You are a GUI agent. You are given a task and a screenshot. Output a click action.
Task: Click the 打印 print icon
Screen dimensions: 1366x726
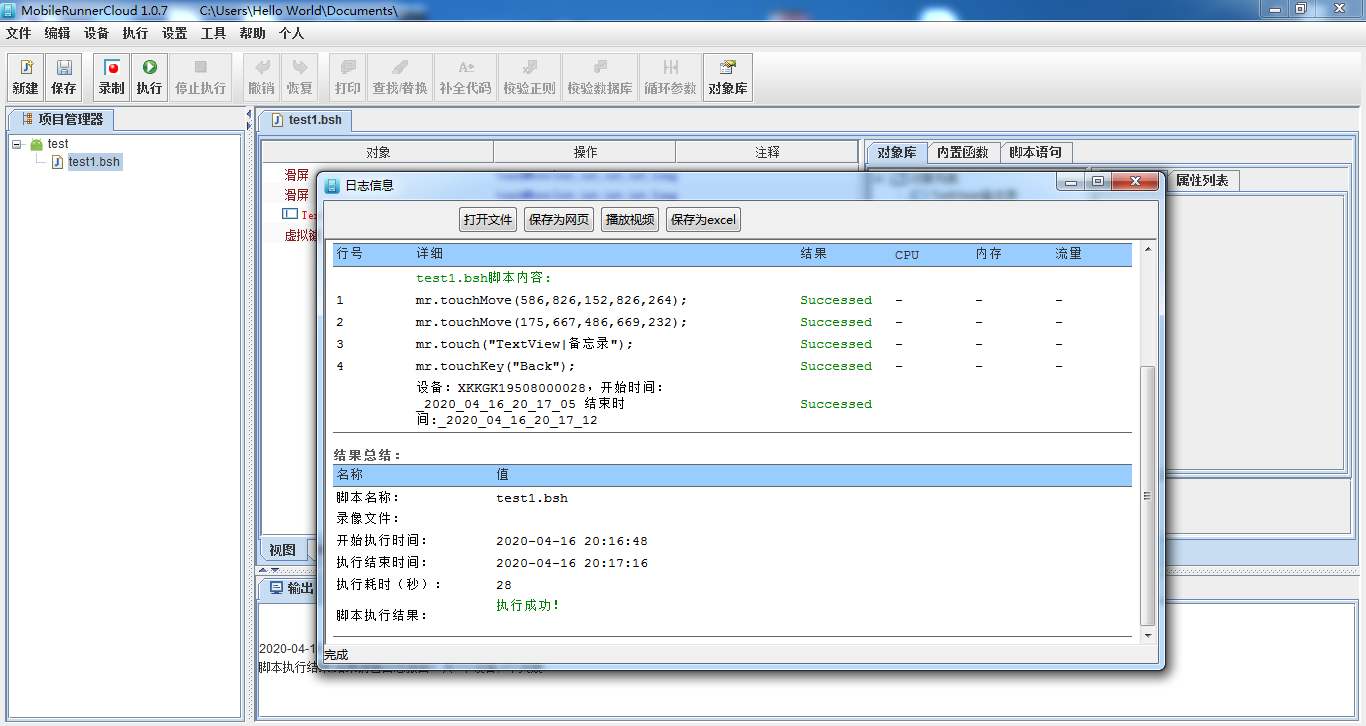[x=347, y=77]
